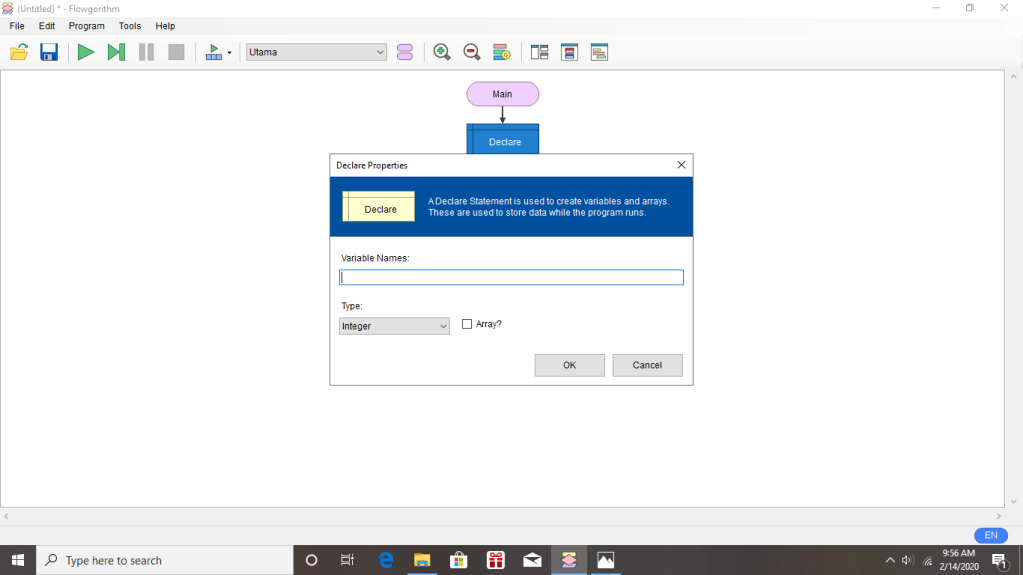Focus the Variable Names text field
The image size is (1023, 575).
(x=511, y=278)
